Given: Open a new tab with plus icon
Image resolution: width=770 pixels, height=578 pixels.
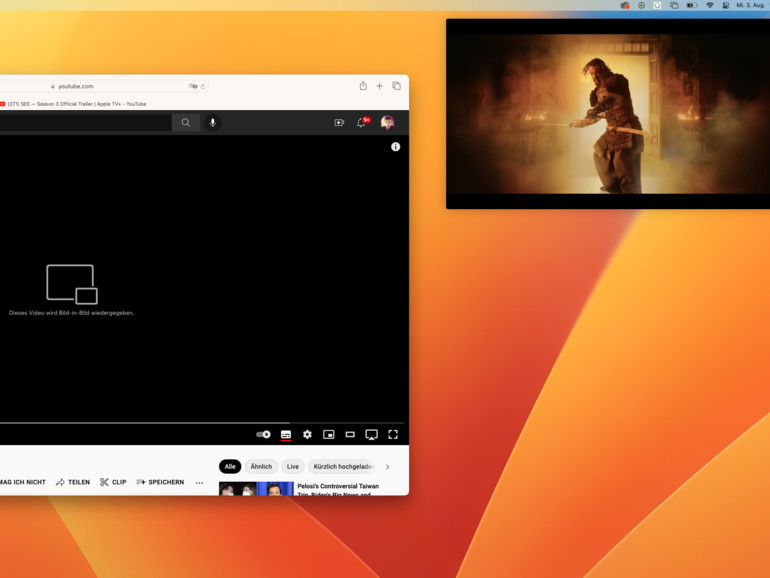Looking at the screenshot, I should pyautogui.click(x=380, y=86).
